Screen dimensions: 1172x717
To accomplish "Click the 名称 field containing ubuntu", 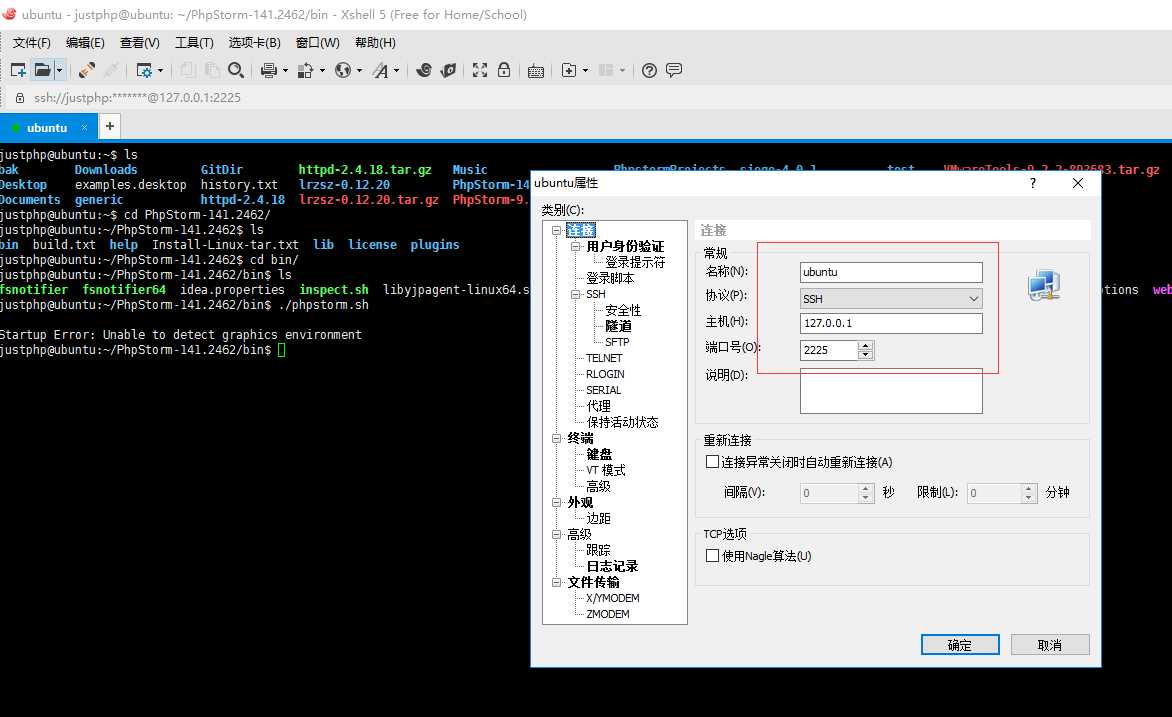I will (x=891, y=272).
